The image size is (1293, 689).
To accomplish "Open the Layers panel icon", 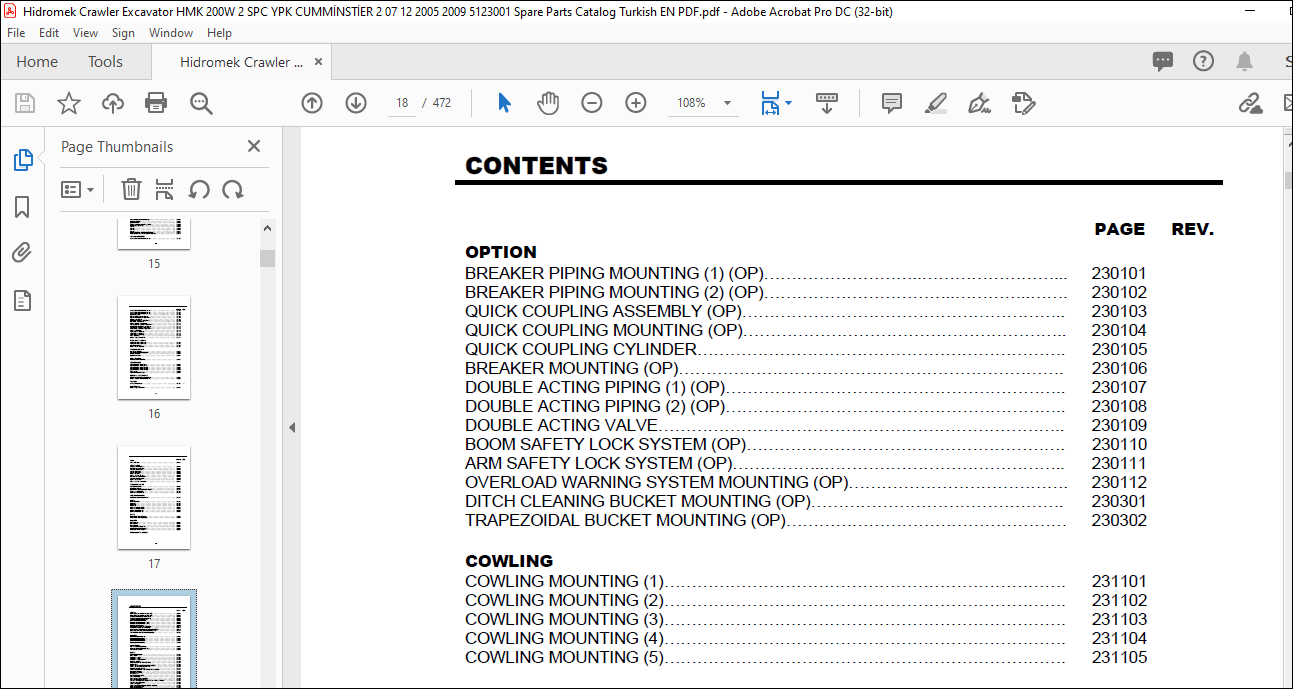I will point(22,301).
